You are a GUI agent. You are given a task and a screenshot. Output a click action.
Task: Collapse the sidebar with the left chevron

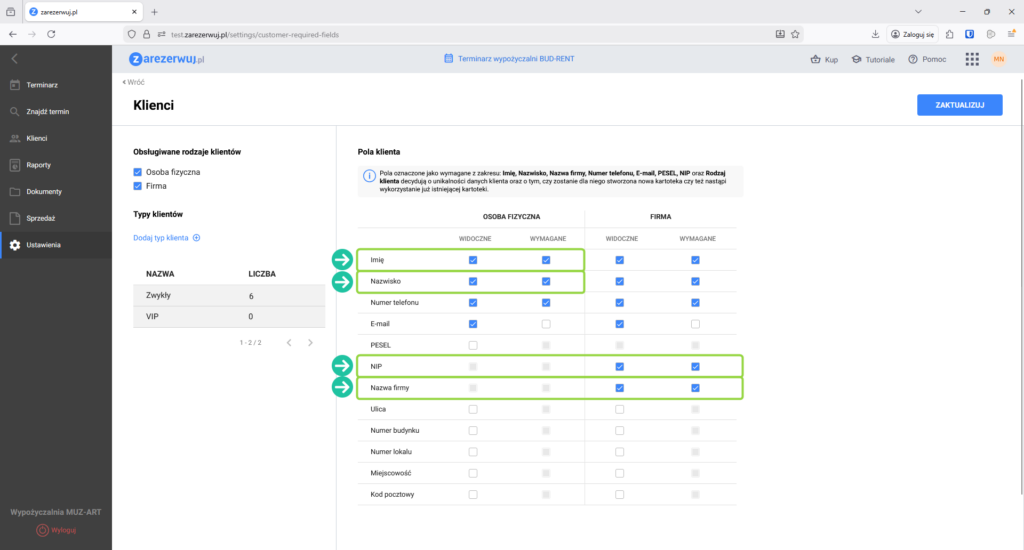(x=15, y=59)
